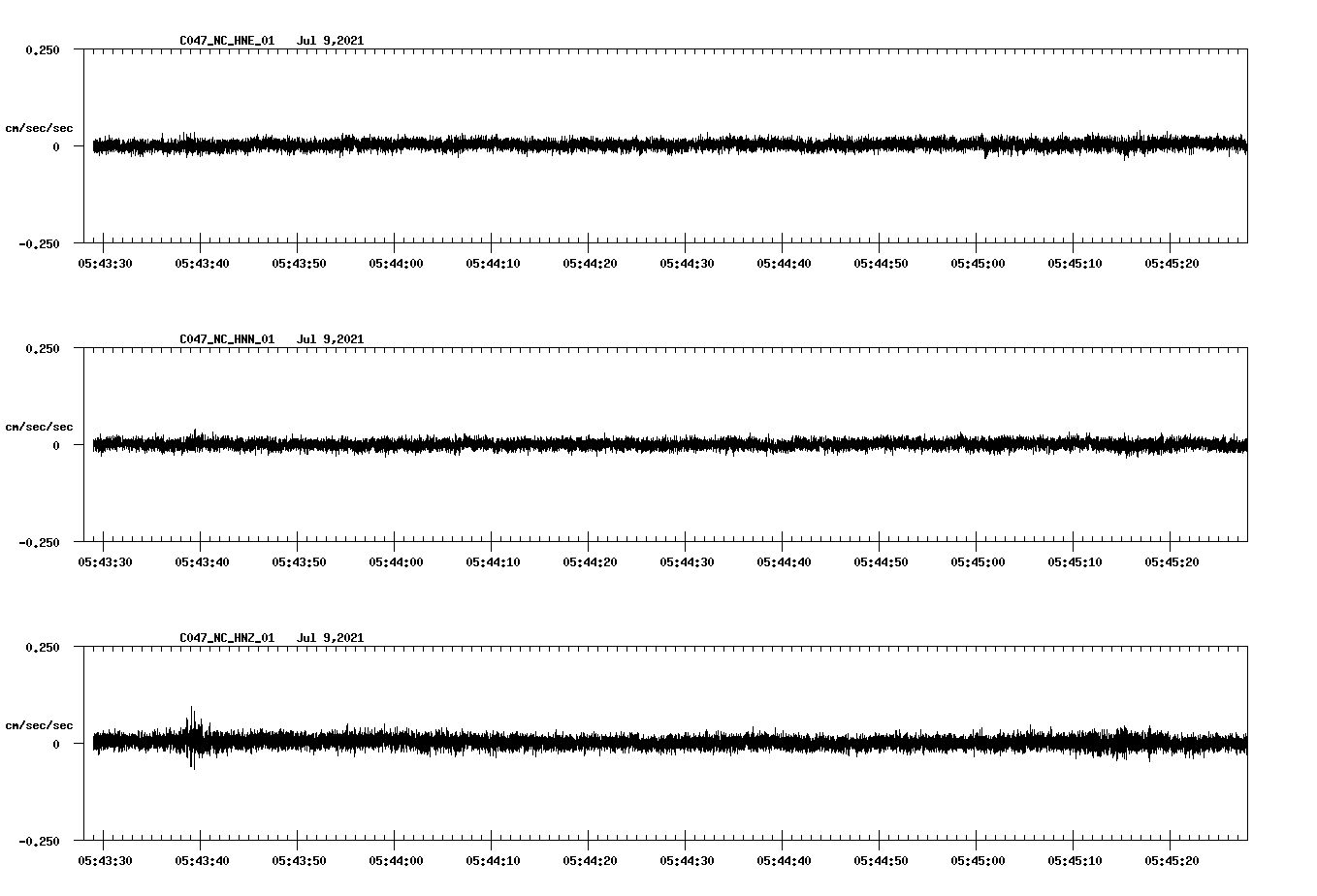This screenshot has height=896, width=1317.
Task: Click the 05:45:20 time label under HNN plot
Action: pos(1172,562)
